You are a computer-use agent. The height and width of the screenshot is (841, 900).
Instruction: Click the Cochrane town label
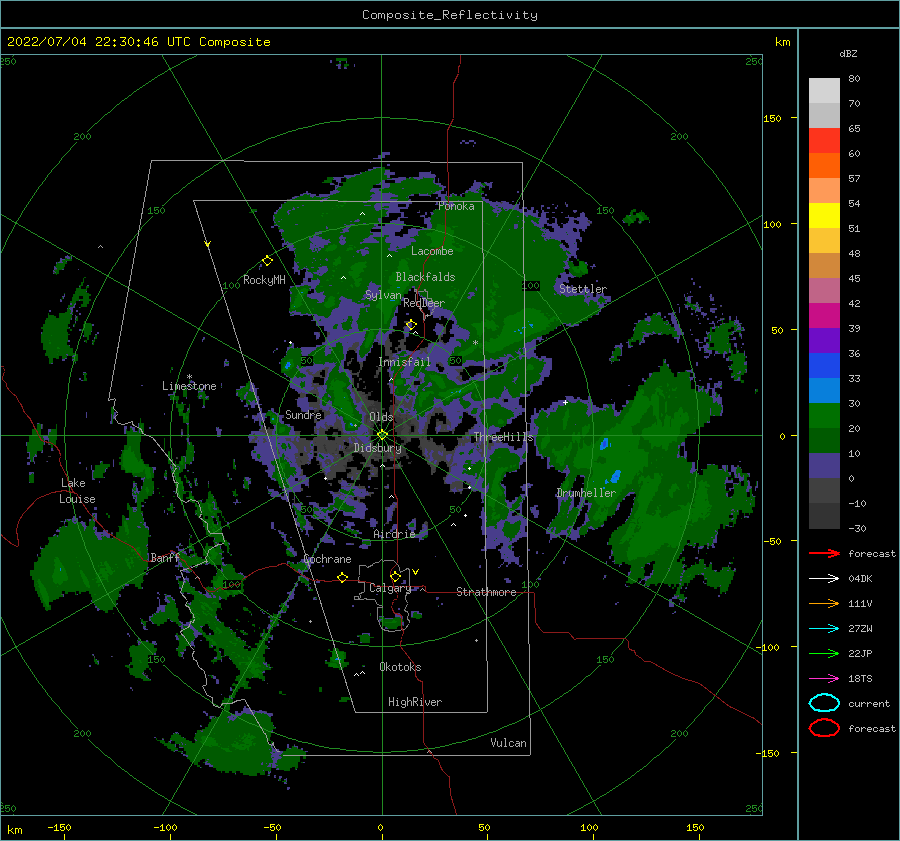click(327, 559)
